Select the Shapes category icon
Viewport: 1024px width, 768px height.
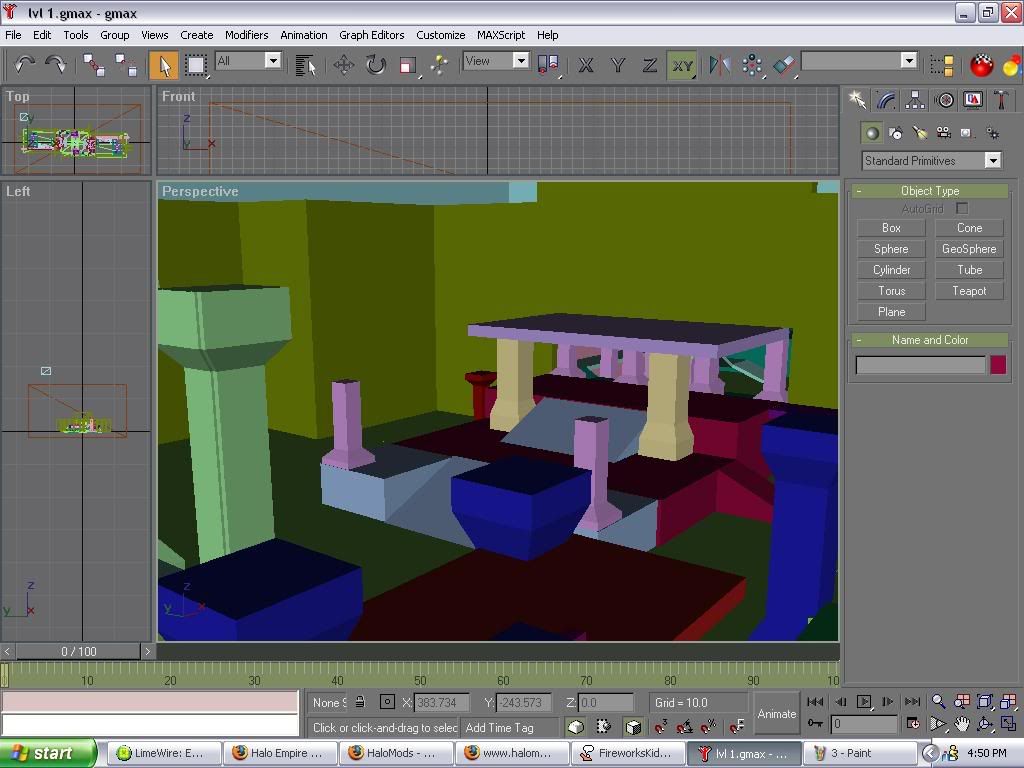pyautogui.click(x=896, y=133)
